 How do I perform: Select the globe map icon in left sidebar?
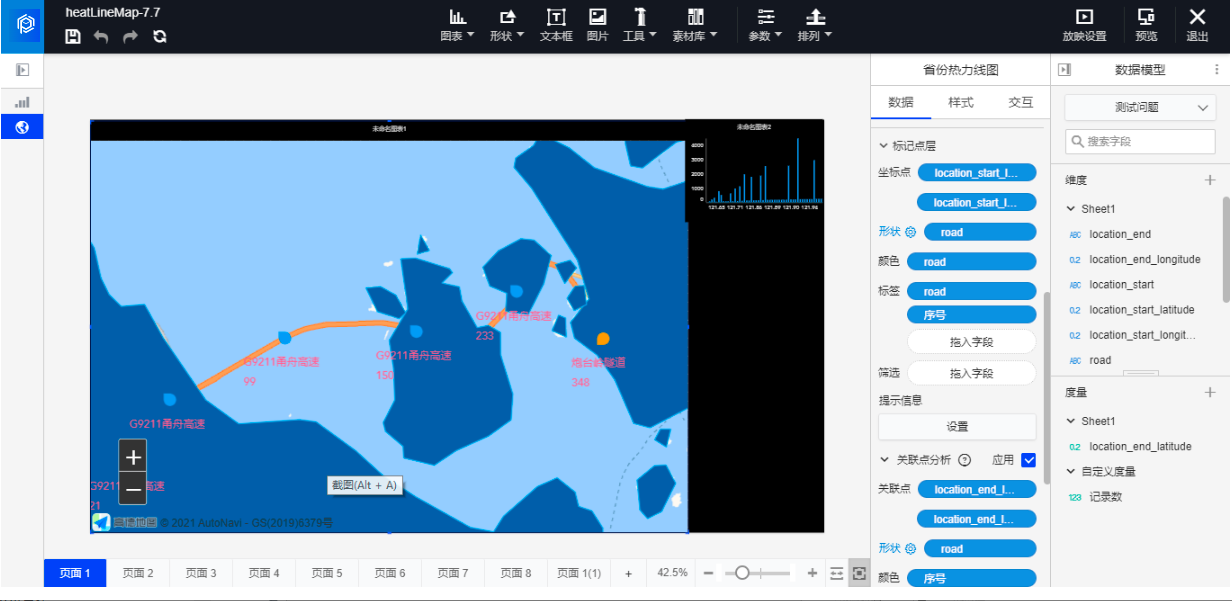click(22, 127)
